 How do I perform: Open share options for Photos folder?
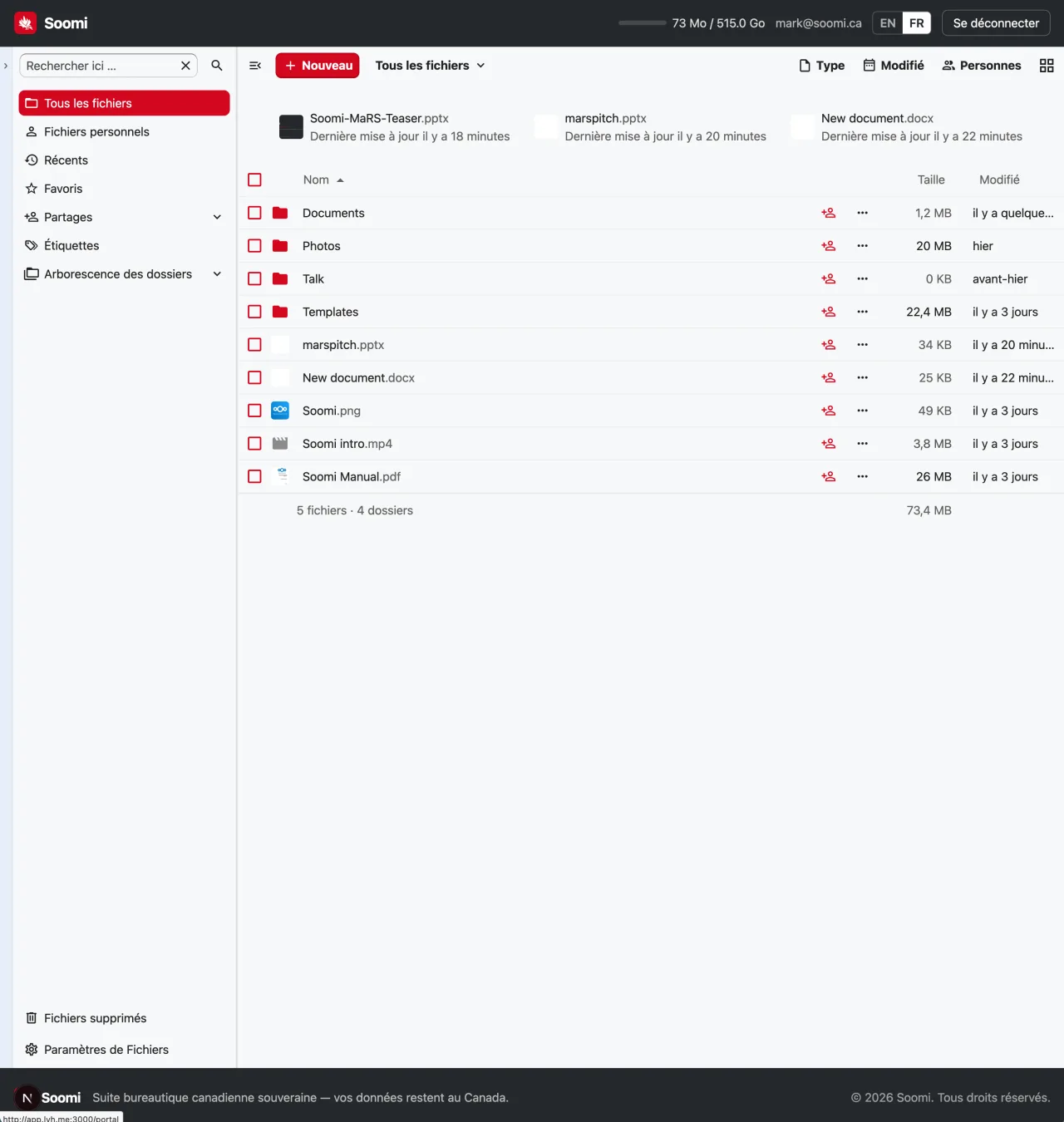tap(829, 246)
